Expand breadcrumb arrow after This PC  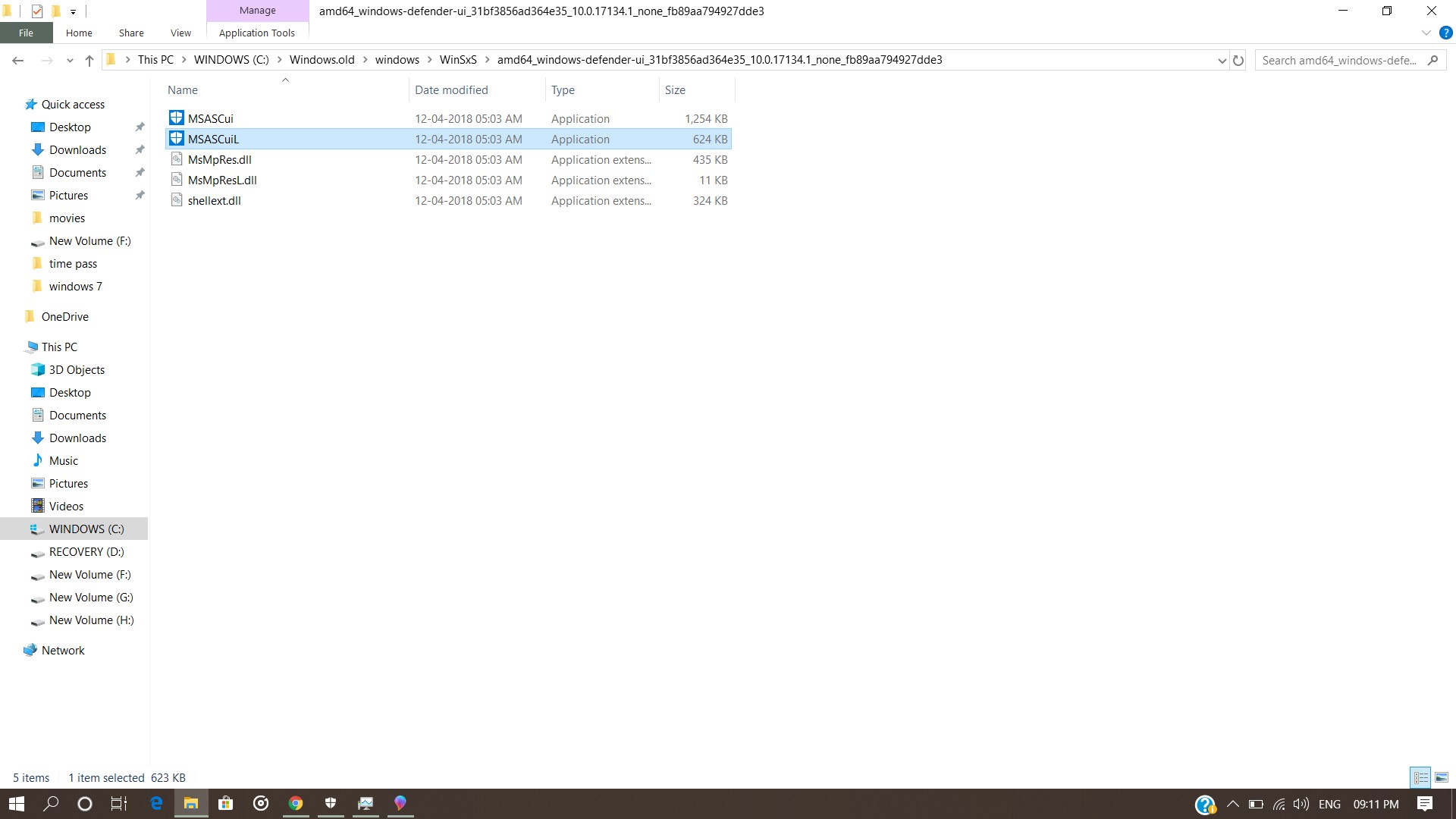coord(184,60)
